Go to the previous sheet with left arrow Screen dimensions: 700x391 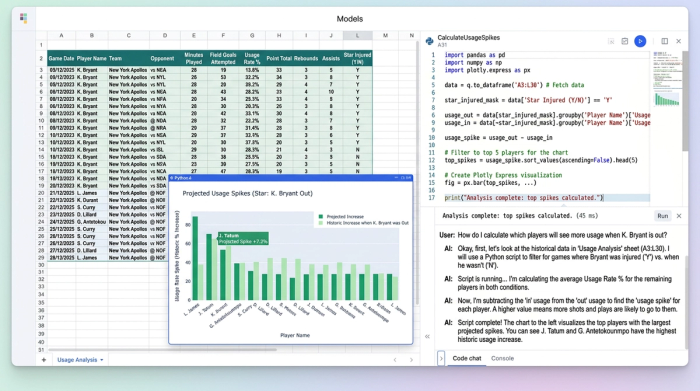[x=395, y=360]
